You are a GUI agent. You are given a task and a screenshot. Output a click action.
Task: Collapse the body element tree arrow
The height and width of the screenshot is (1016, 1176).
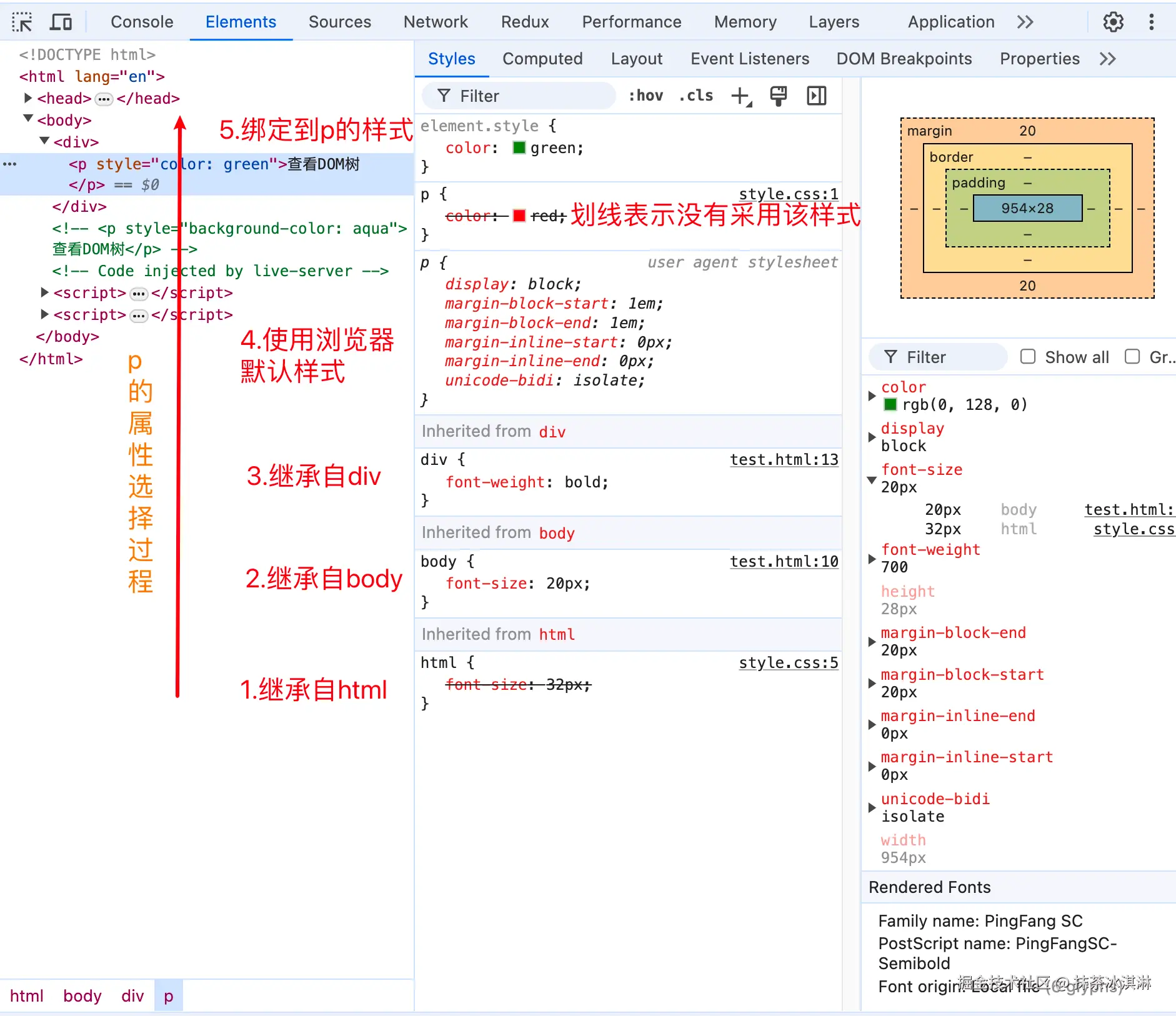pyautogui.click(x=27, y=119)
